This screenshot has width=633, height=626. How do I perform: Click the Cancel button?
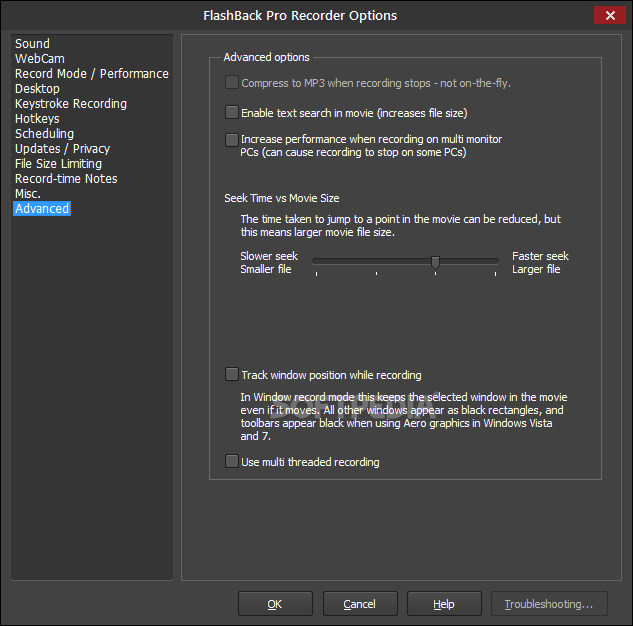click(x=359, y=604)
